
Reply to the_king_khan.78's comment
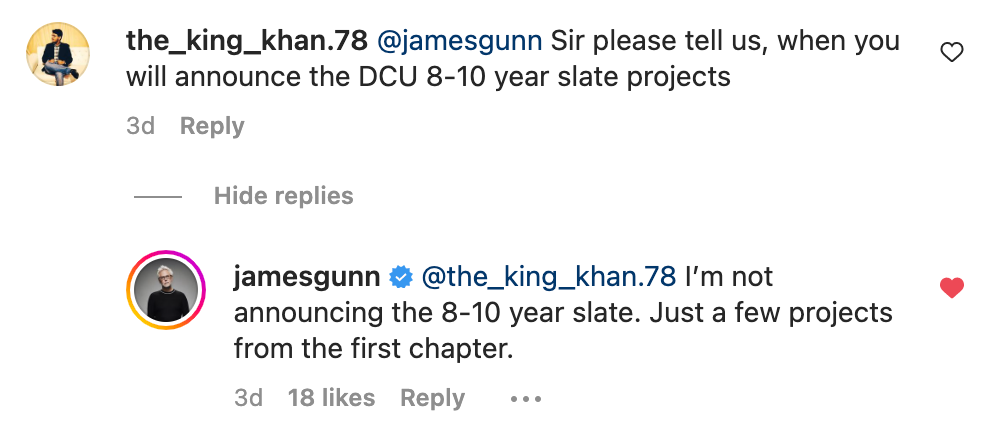[212, 127]
